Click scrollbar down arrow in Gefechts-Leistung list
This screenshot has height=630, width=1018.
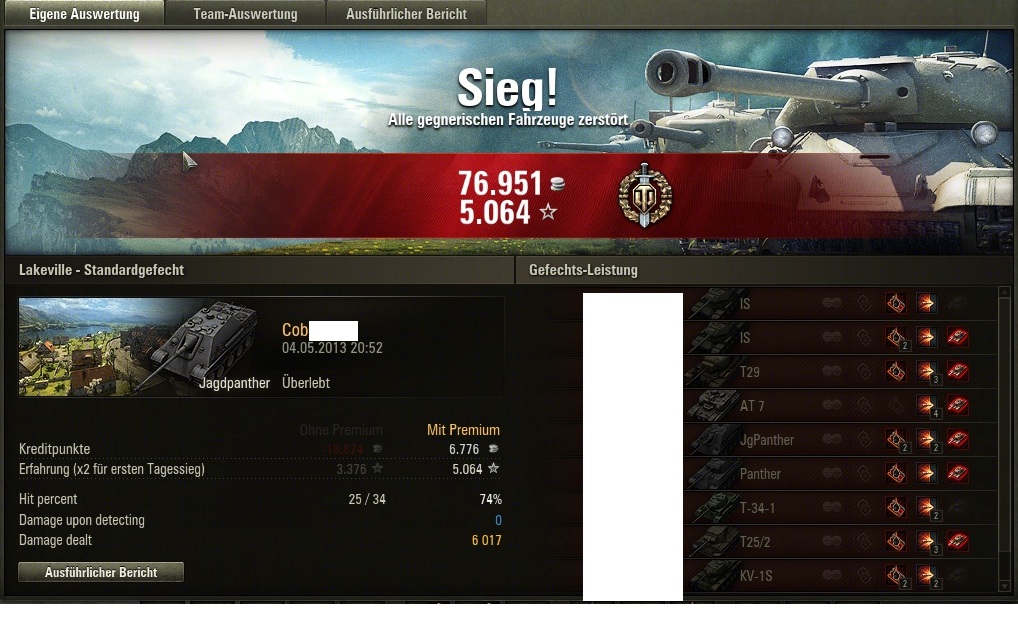point(1004,586)
